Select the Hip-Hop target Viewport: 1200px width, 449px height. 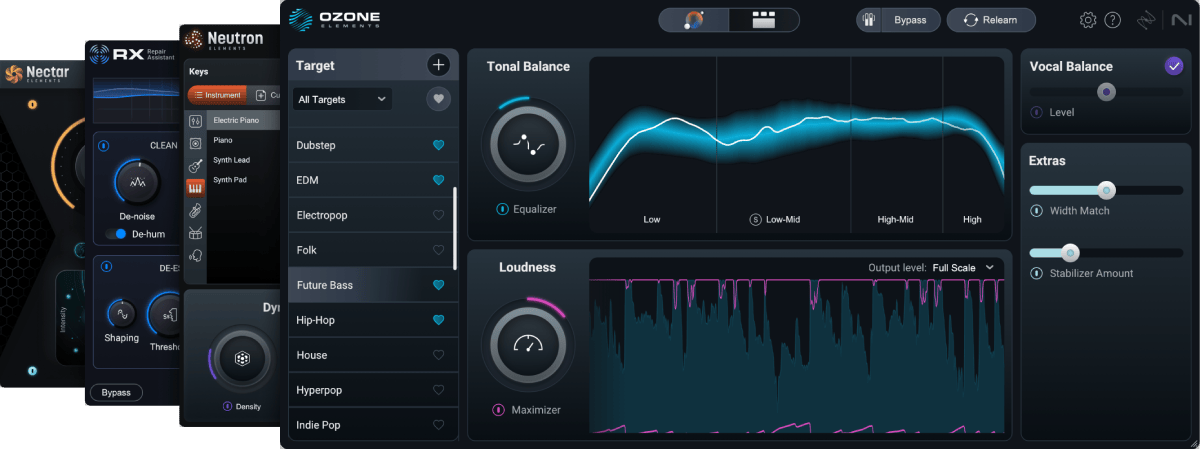[373, 320]
